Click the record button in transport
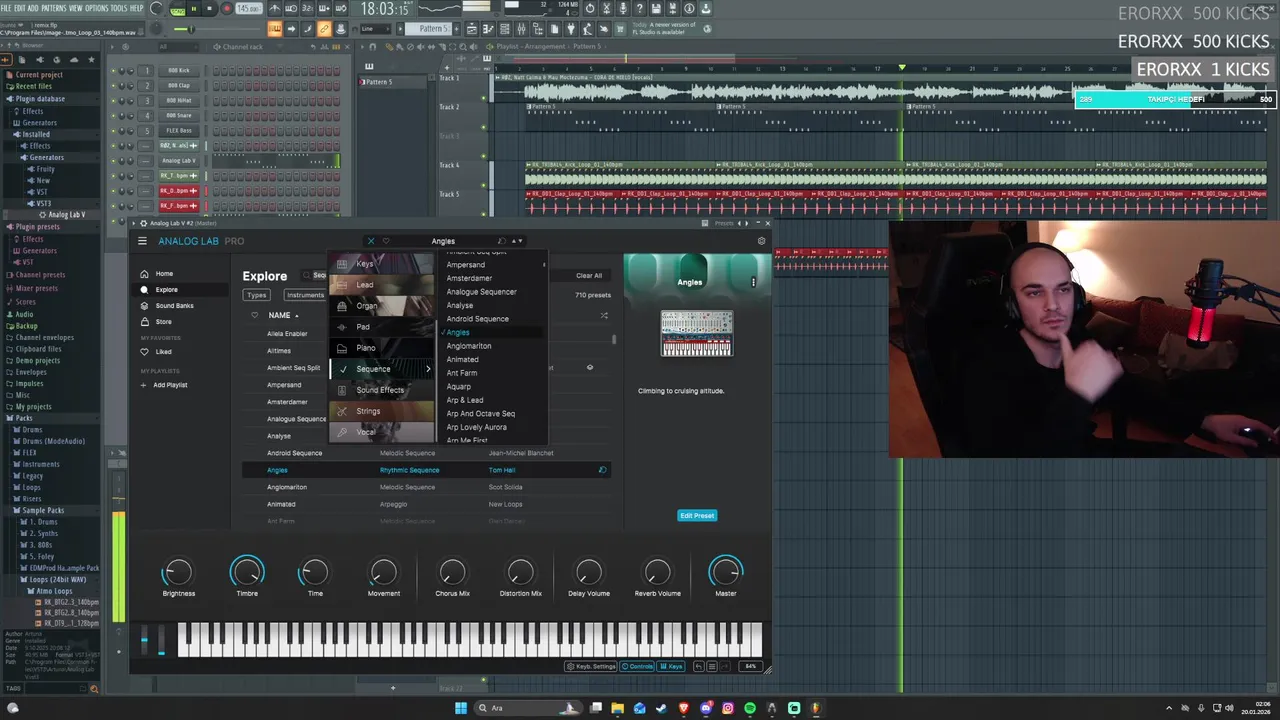 pos(227,9)
